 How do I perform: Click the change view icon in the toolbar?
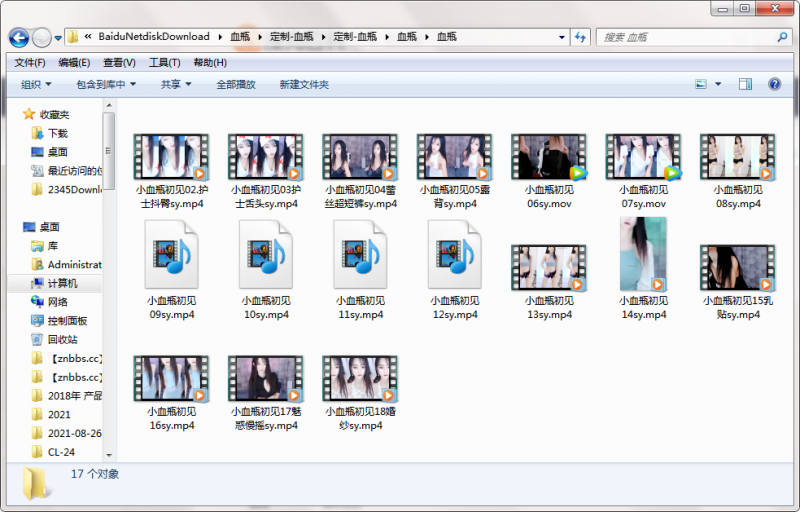(x=701, y=85)
